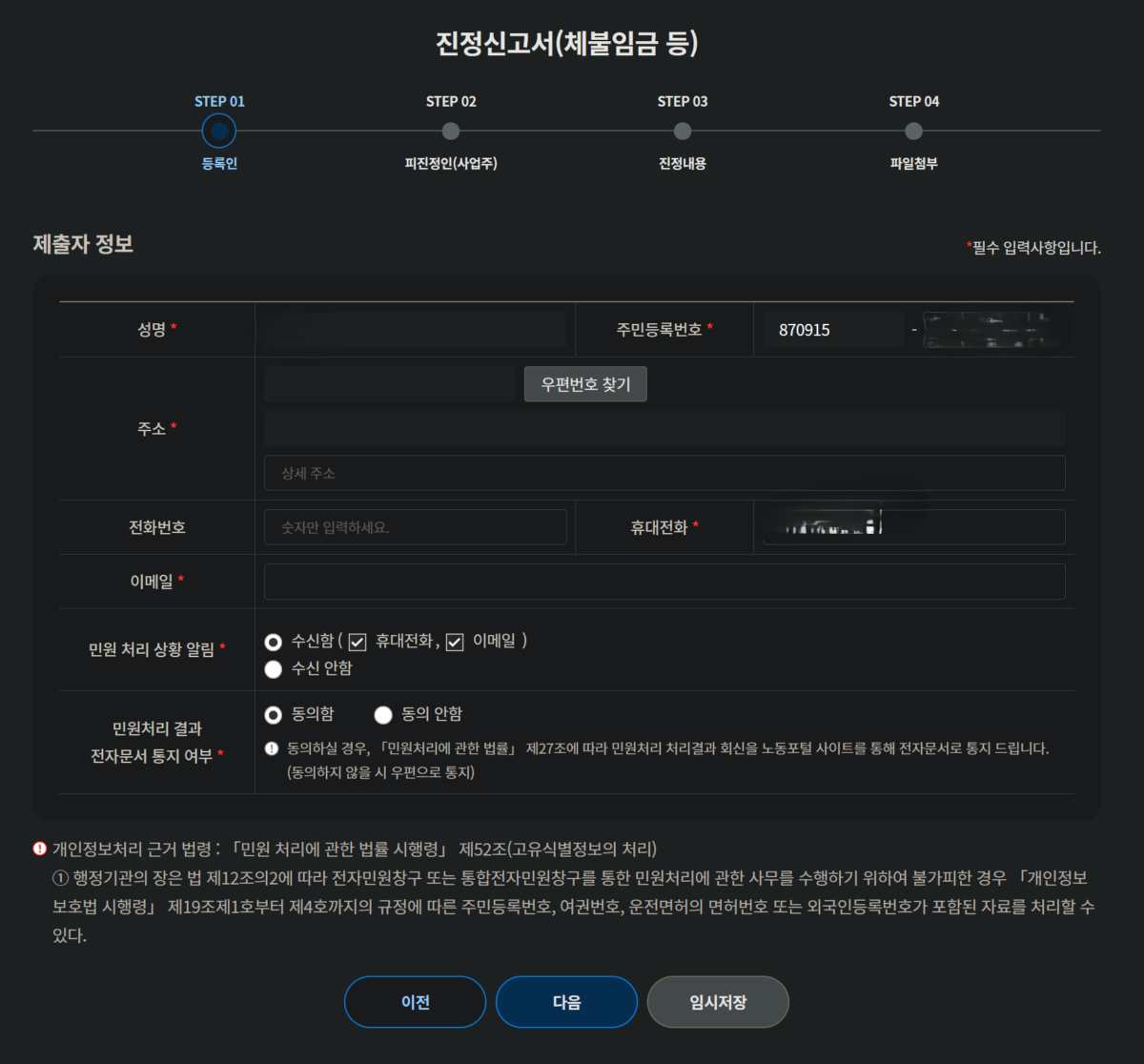
Task: Click the STEP 03 진정내용 step circle
Action: click(683, 131)
